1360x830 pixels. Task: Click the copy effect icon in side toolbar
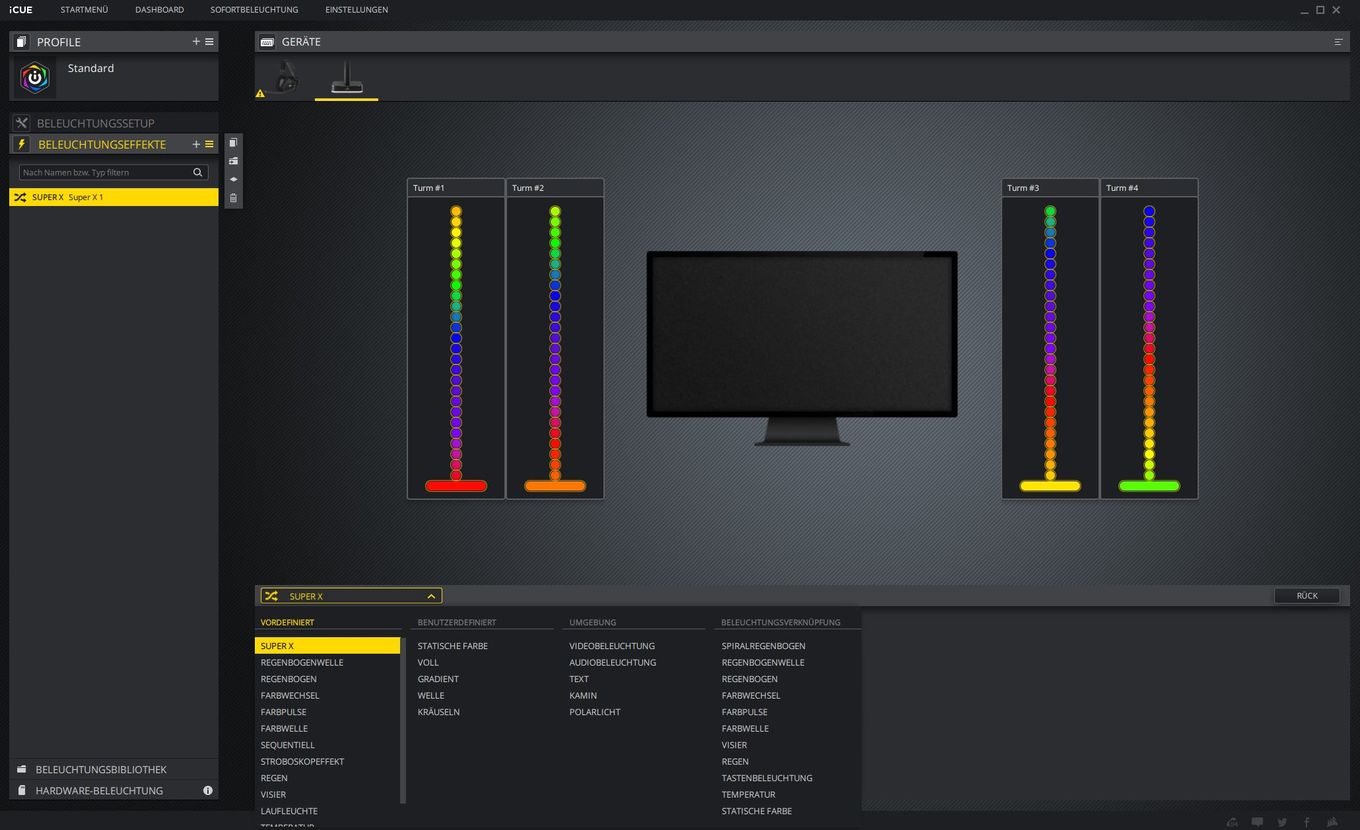pyautogui.click(x=233, y=143)
